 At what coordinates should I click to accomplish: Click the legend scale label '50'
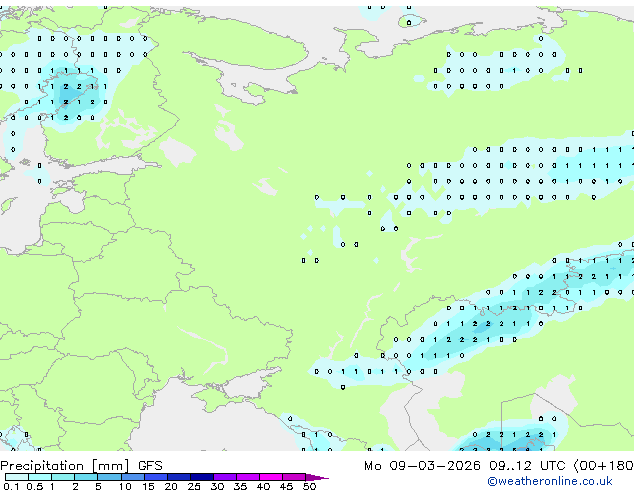tap(309, 486)
